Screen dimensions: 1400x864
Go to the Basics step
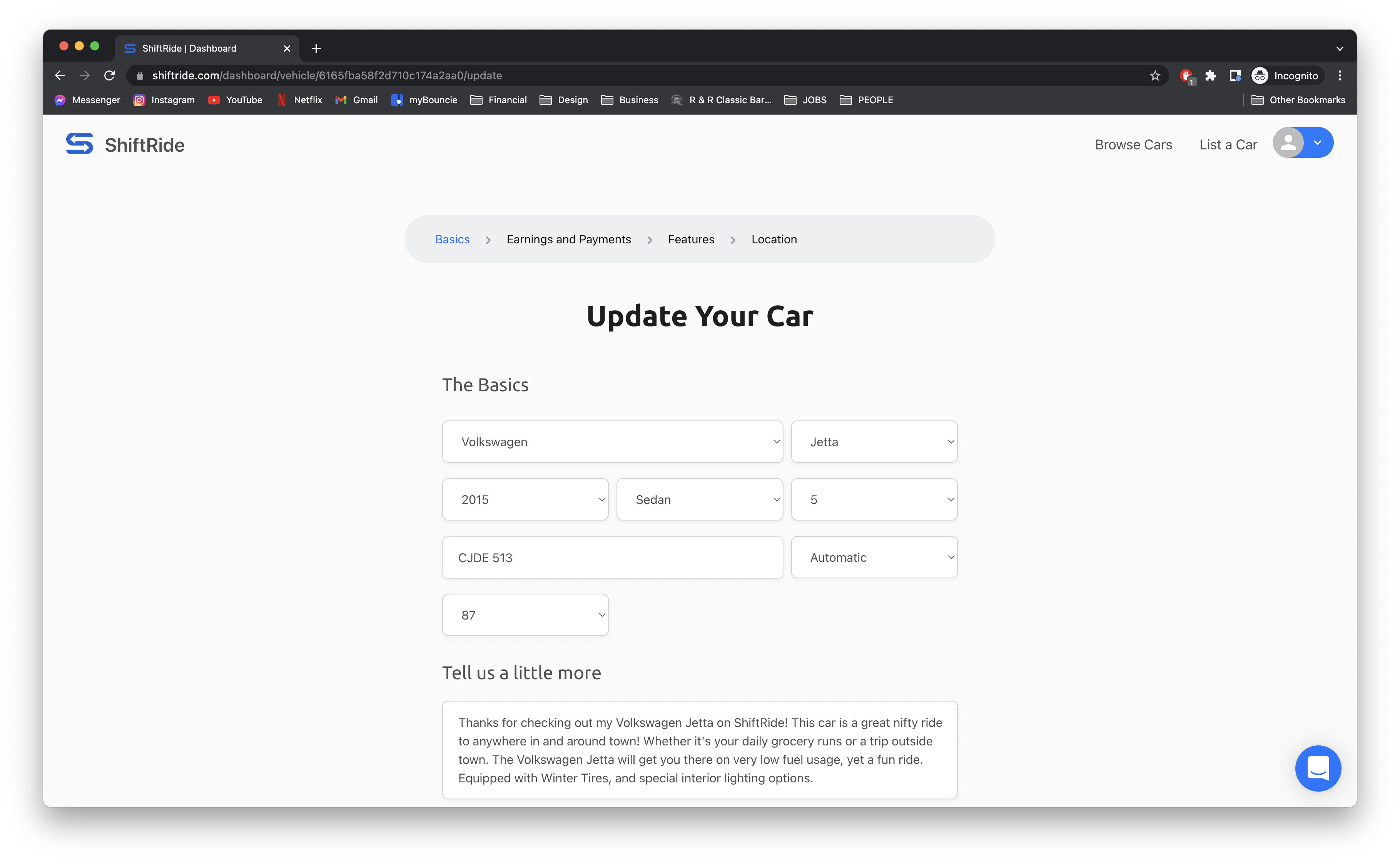[x=452, y=239]
